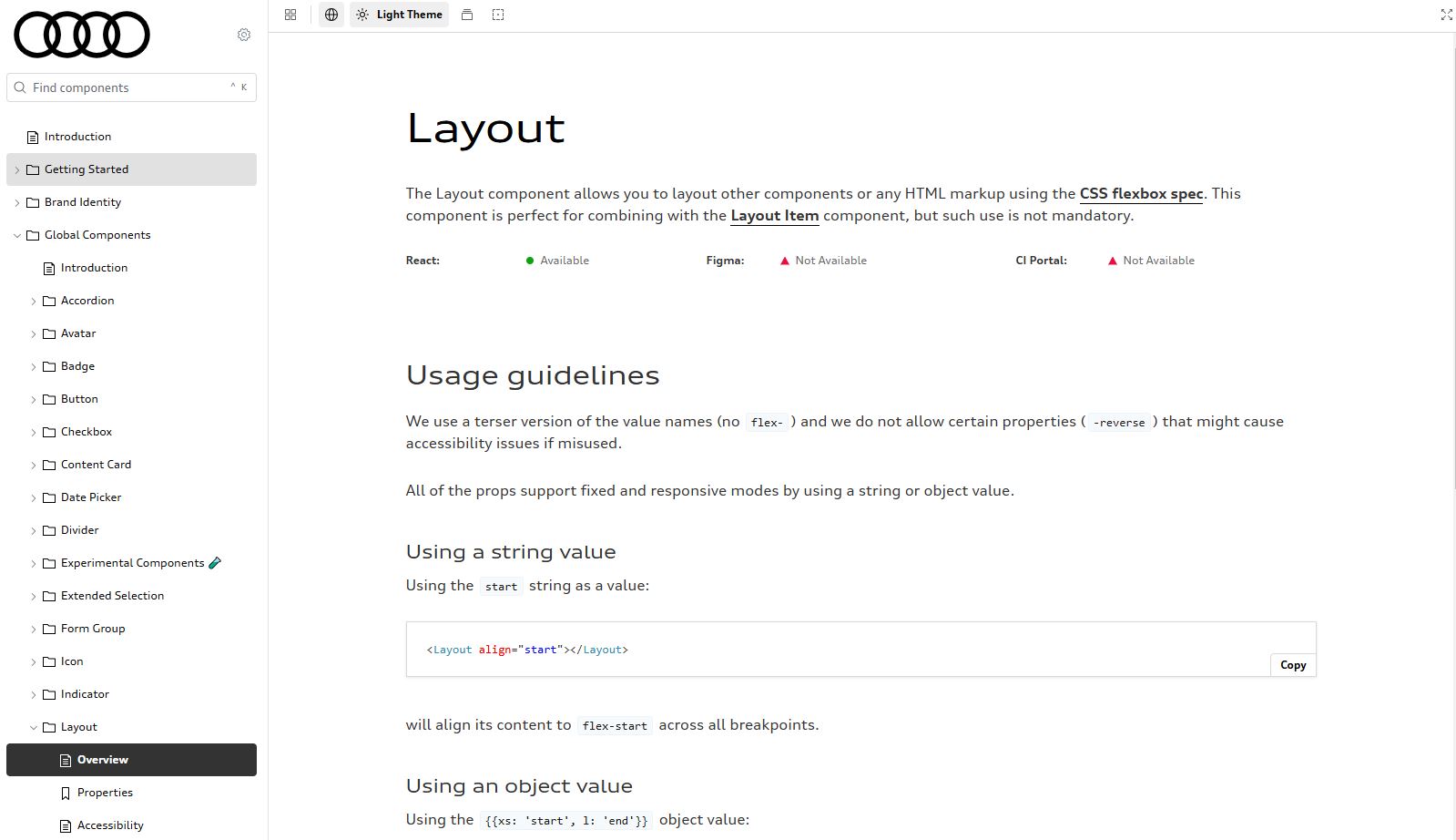
Task: Focus the Find components search field
Action: (x=127, y=87)
